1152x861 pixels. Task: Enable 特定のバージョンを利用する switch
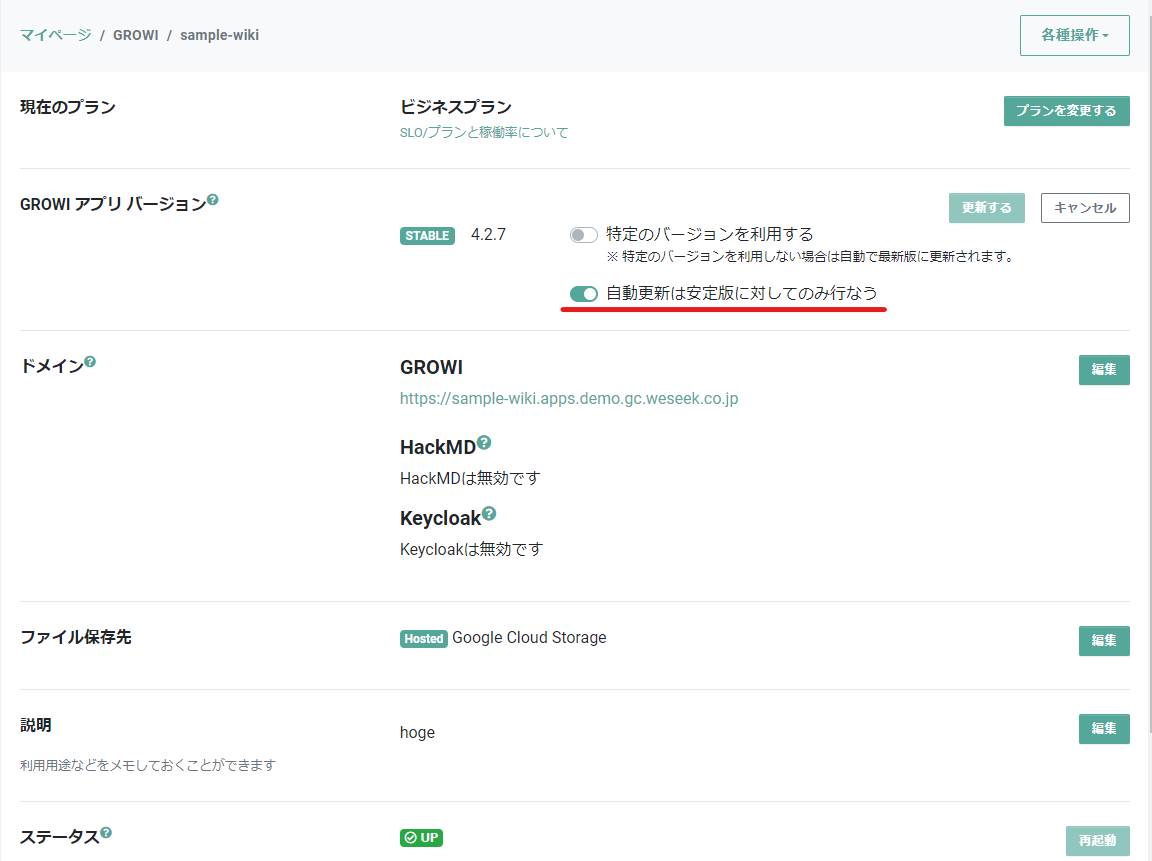point(583,235)
